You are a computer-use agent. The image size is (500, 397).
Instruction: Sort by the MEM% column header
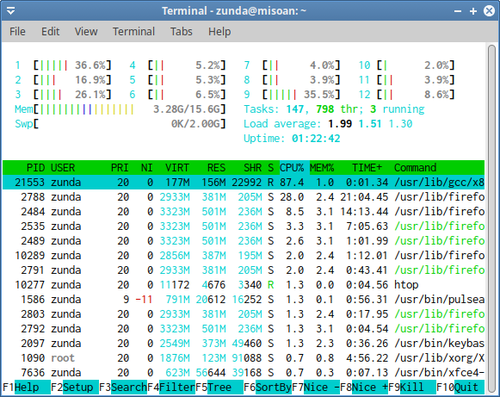(322, 168)
